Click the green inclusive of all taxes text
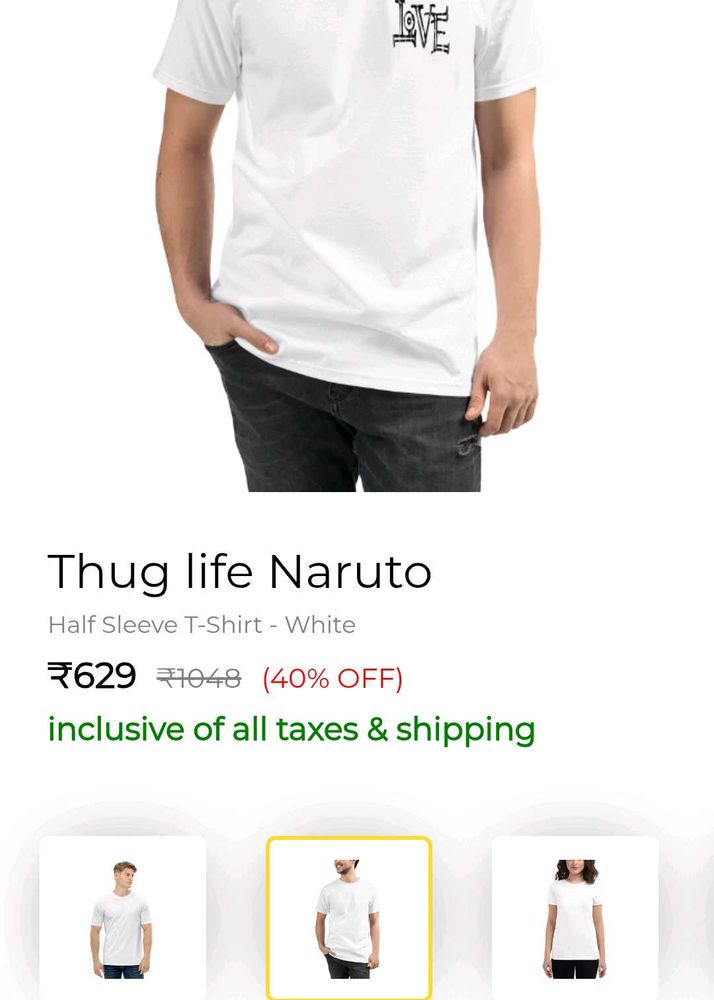714x1000 pixels. [x=291, y=730]
